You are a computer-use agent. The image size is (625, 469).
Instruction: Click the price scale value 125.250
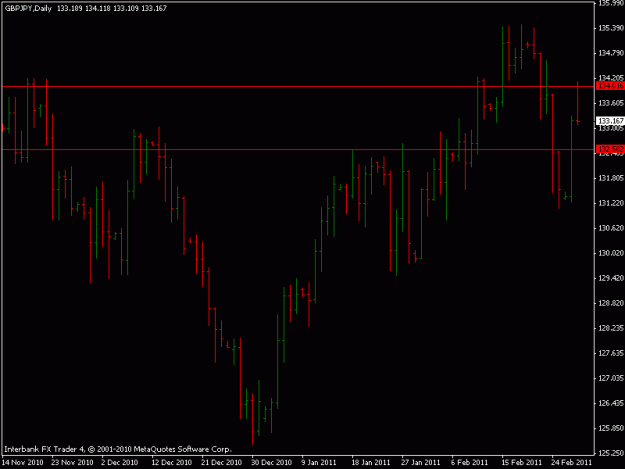611,453
